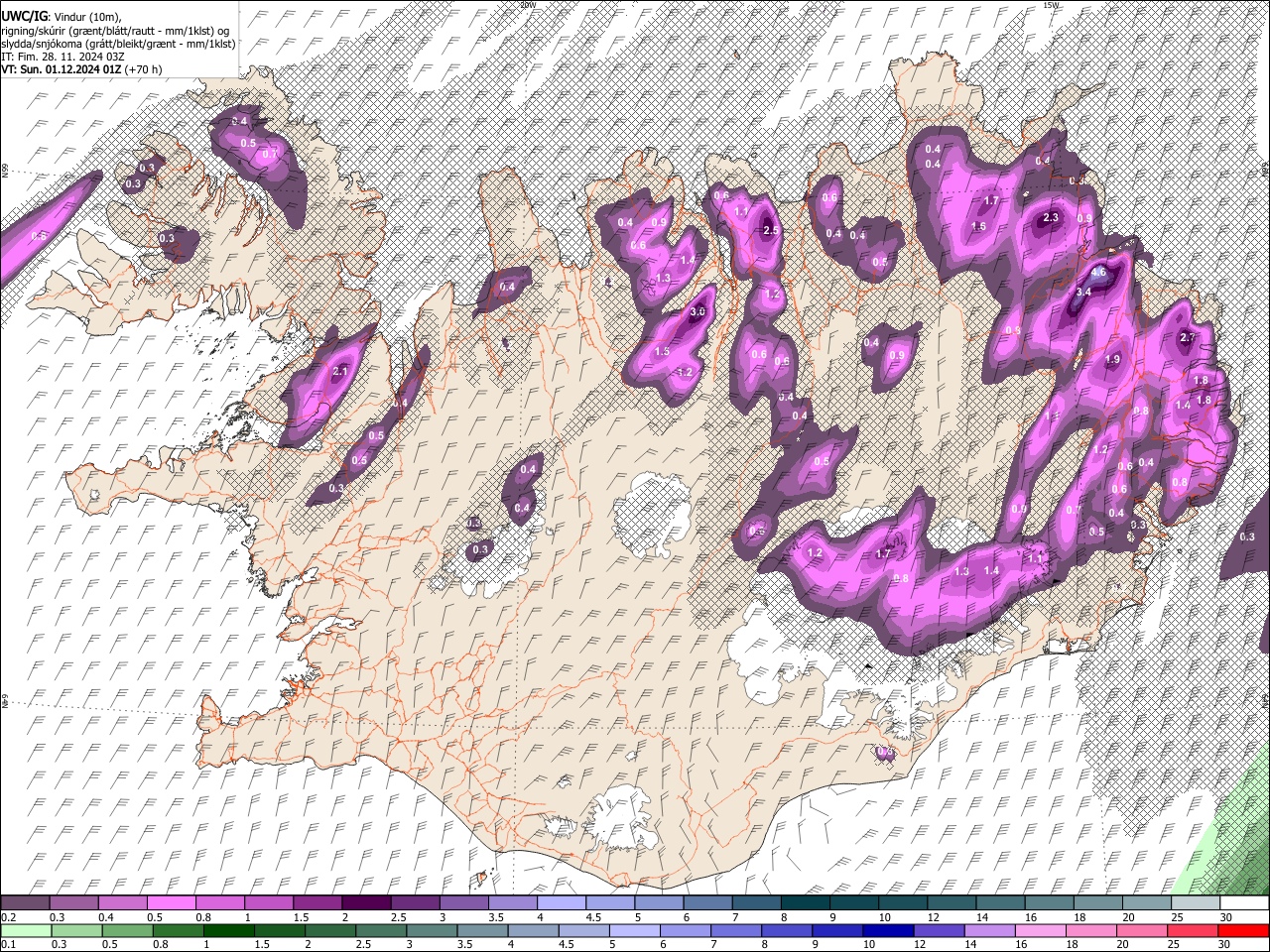Click the pale green 0.1–0.3 rain scale swatch
1270x952 pixels.
(x=26, y=930)
